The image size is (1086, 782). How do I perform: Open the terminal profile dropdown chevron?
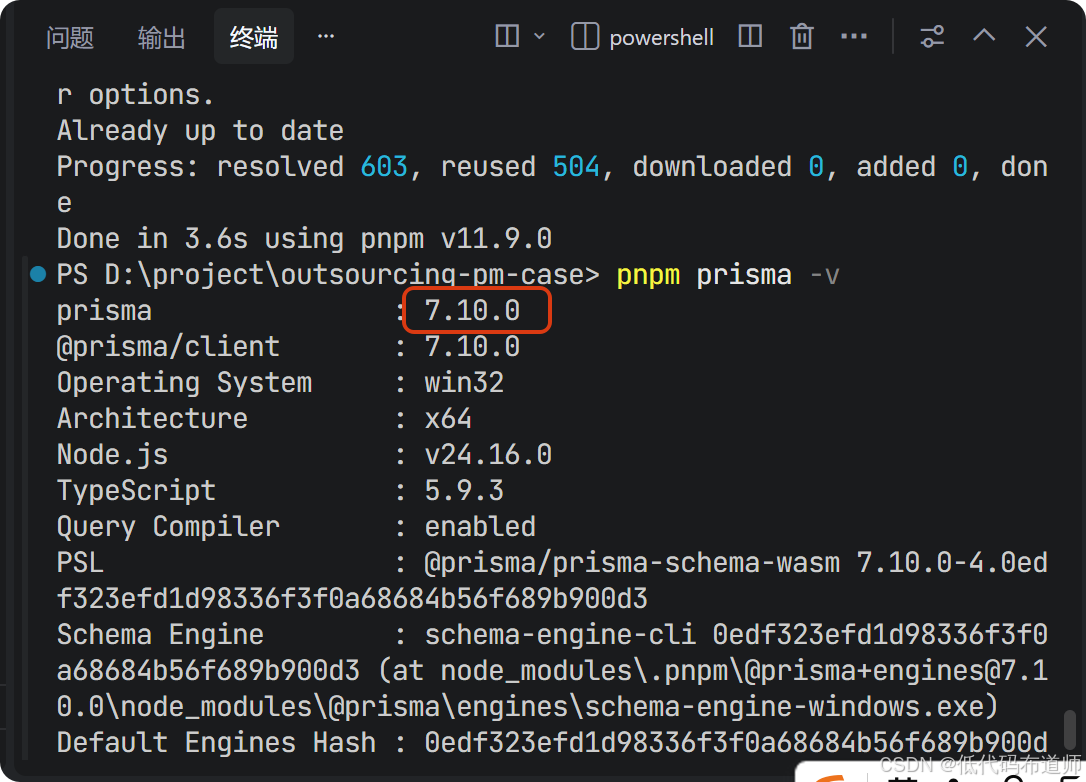tap(540, 36)
